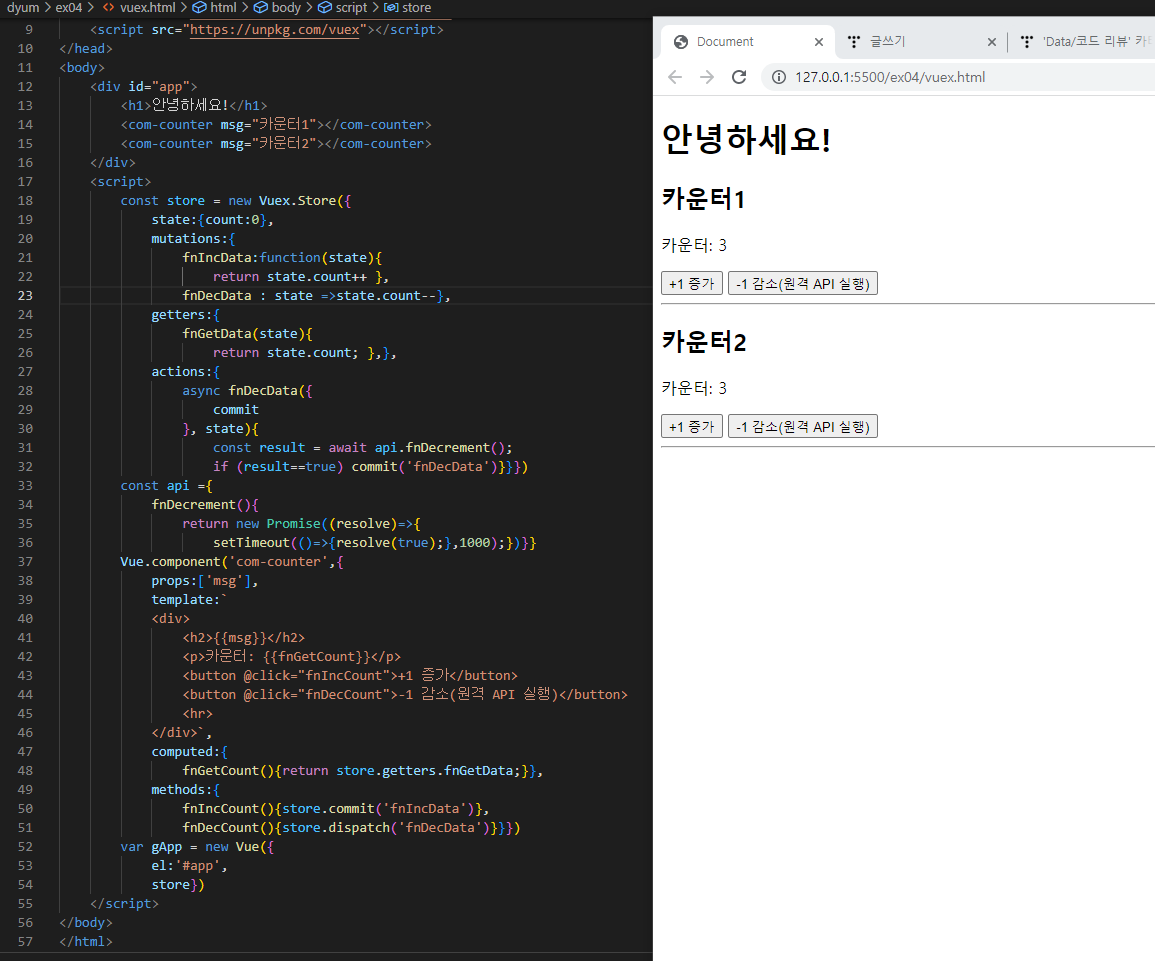Switch to the Document tab
Viewport: 1155px width, 961px height.
coord(748,42)
